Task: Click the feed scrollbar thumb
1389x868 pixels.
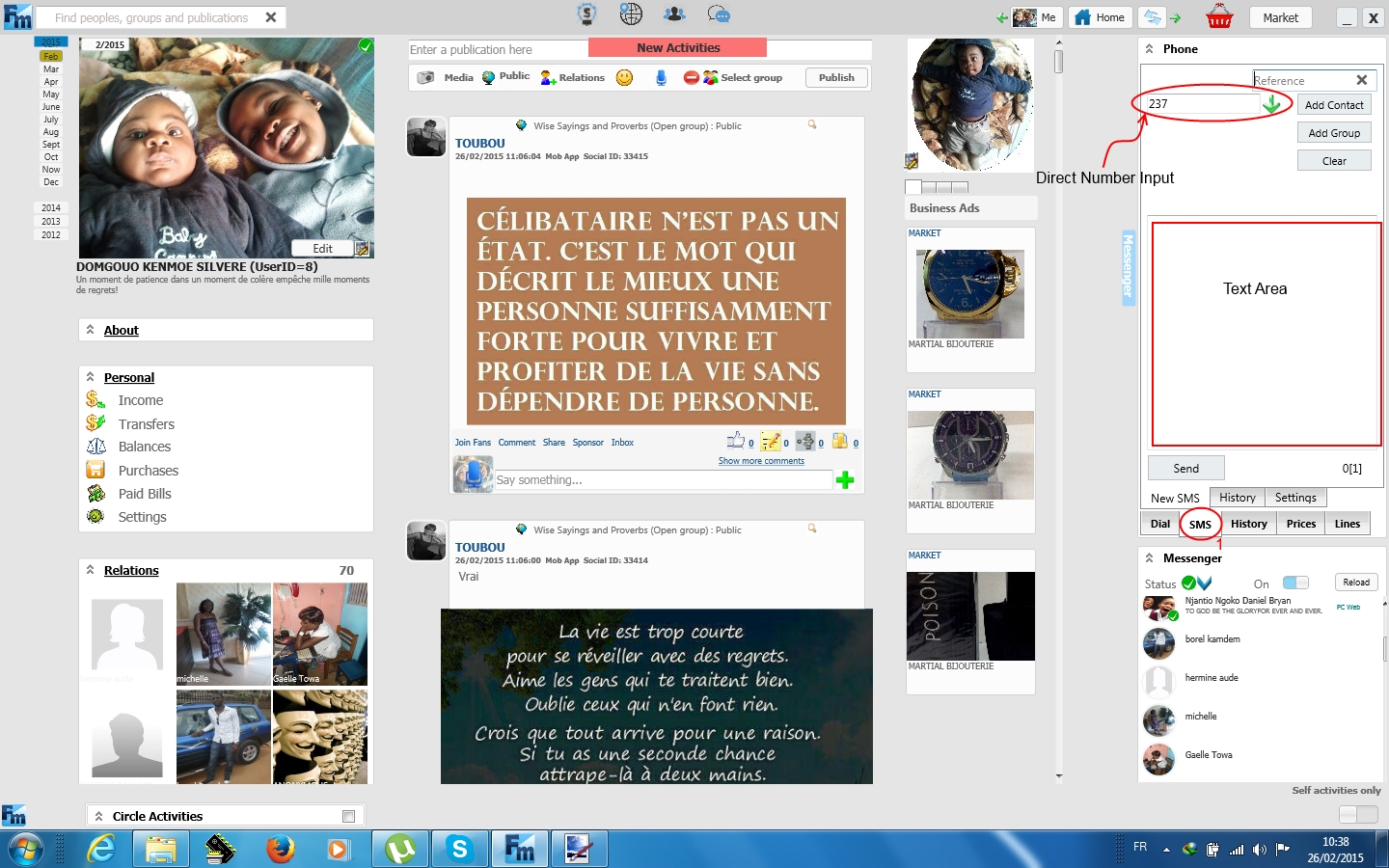Action: point(1059,62)
